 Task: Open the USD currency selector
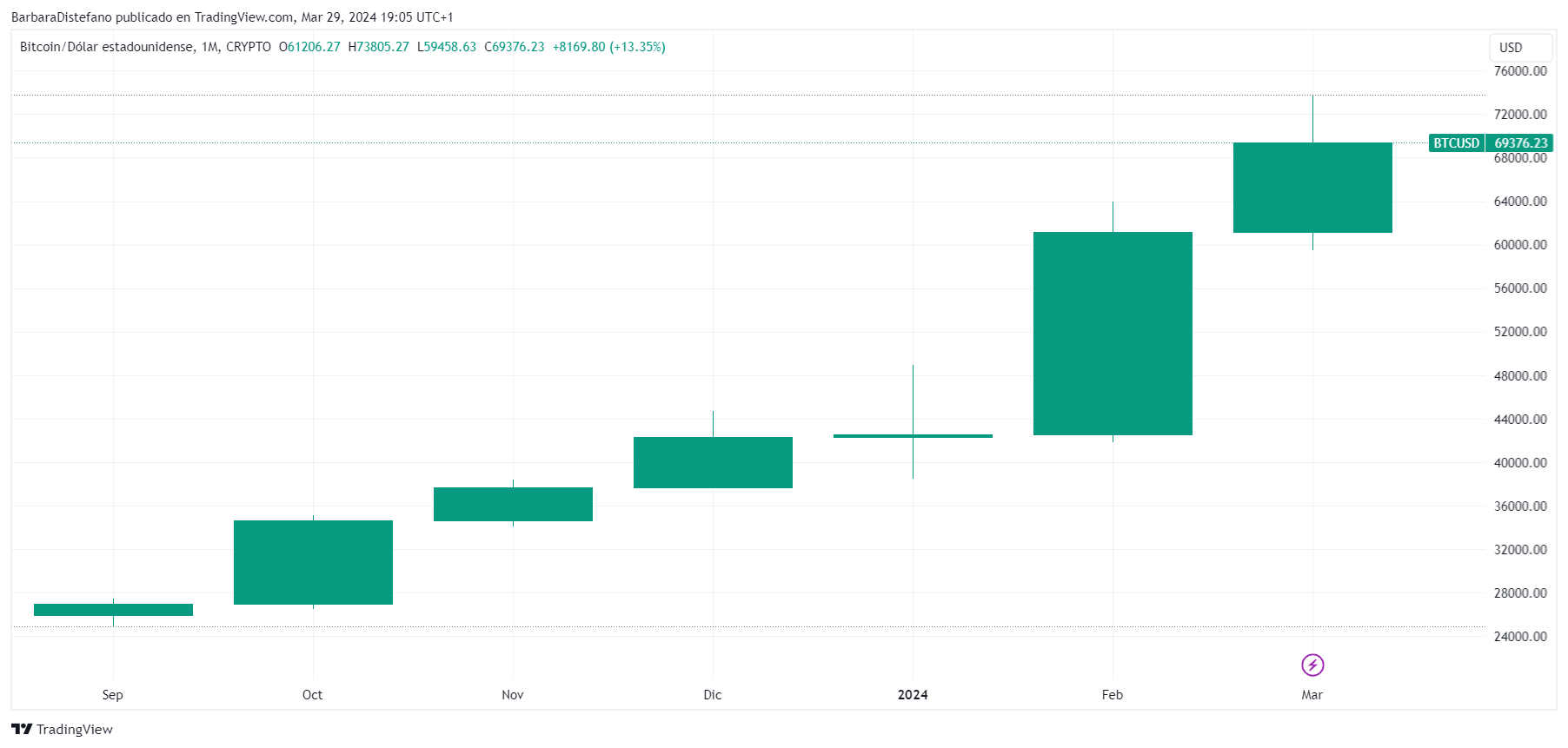[1520, 48]
